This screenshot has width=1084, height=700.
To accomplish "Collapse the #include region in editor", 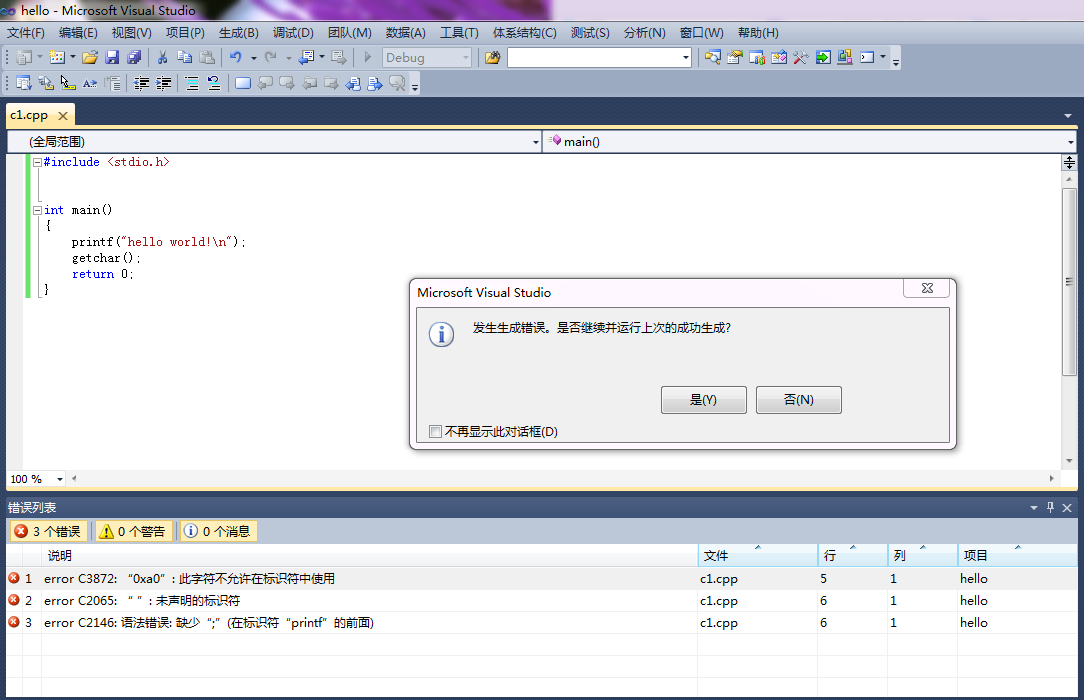I will pyautogui.click(x=37, y=162).
